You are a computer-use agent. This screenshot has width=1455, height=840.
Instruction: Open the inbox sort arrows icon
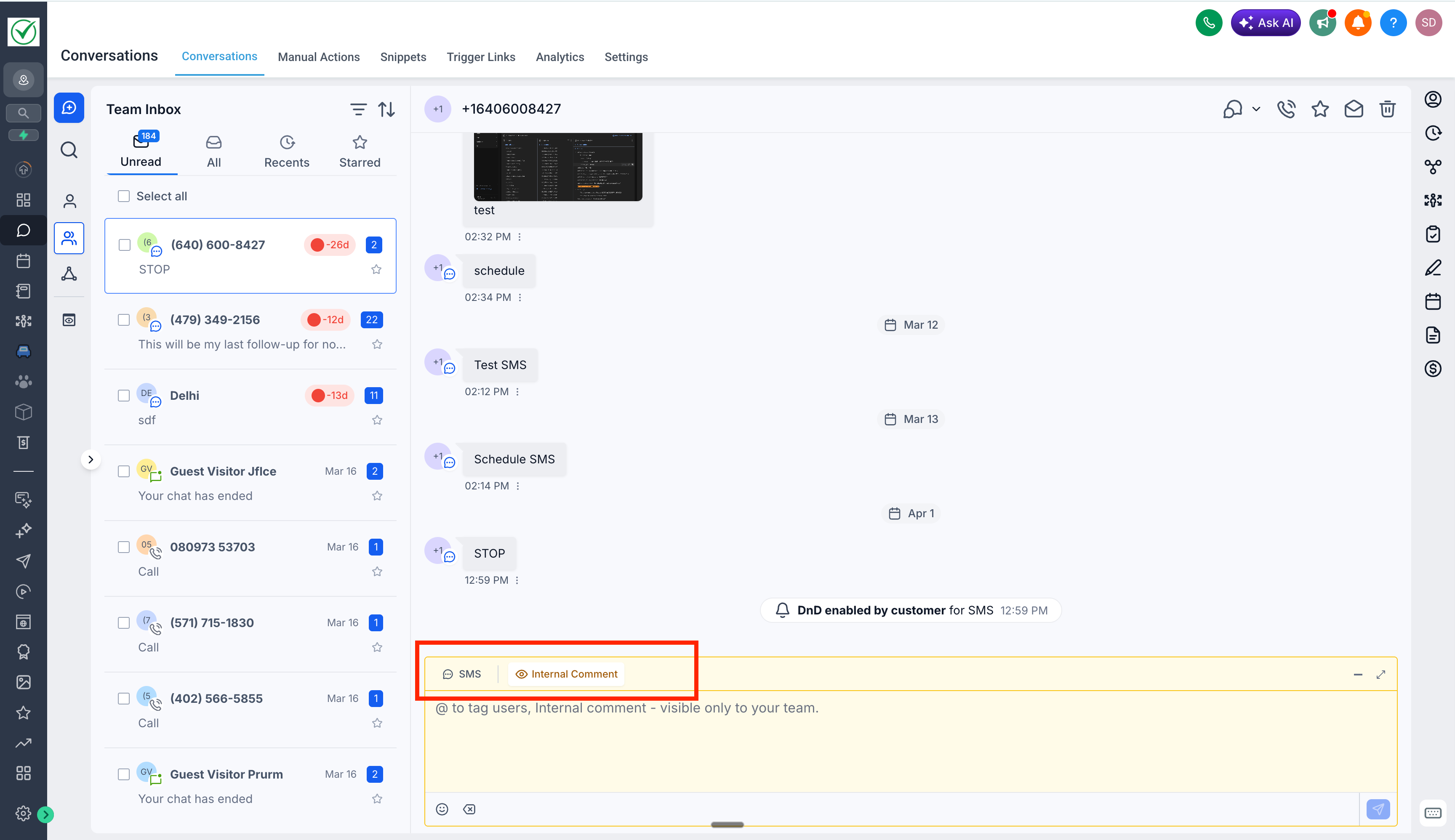[x=386, y=109]
